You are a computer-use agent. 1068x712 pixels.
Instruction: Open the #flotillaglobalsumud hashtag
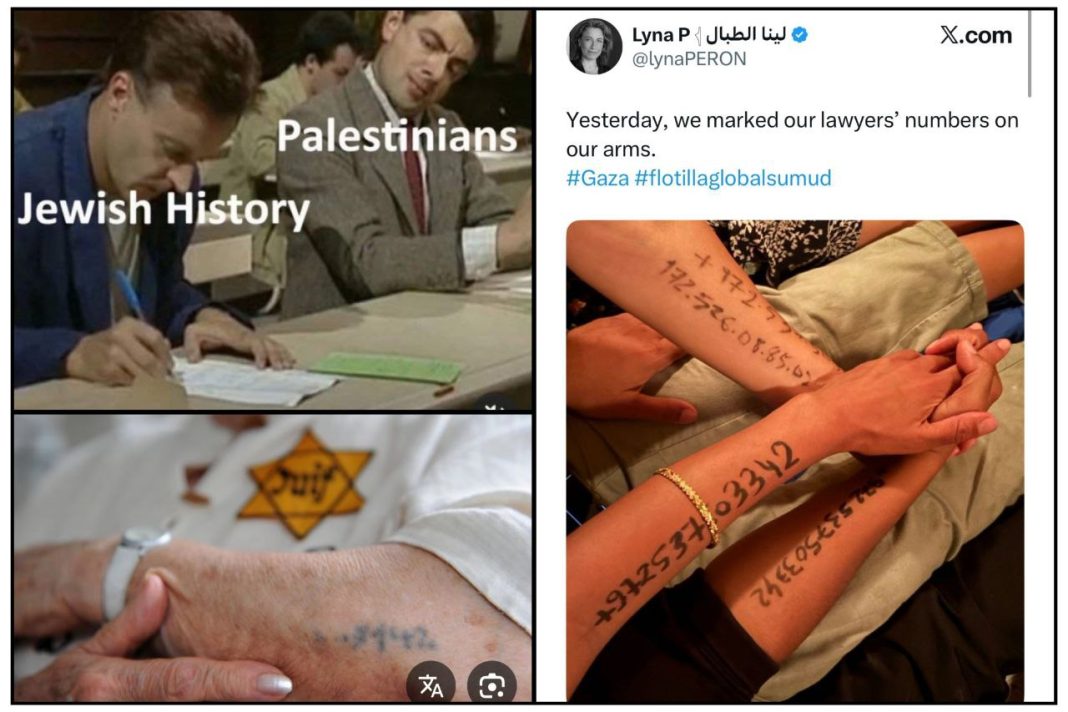click(733, 178)
